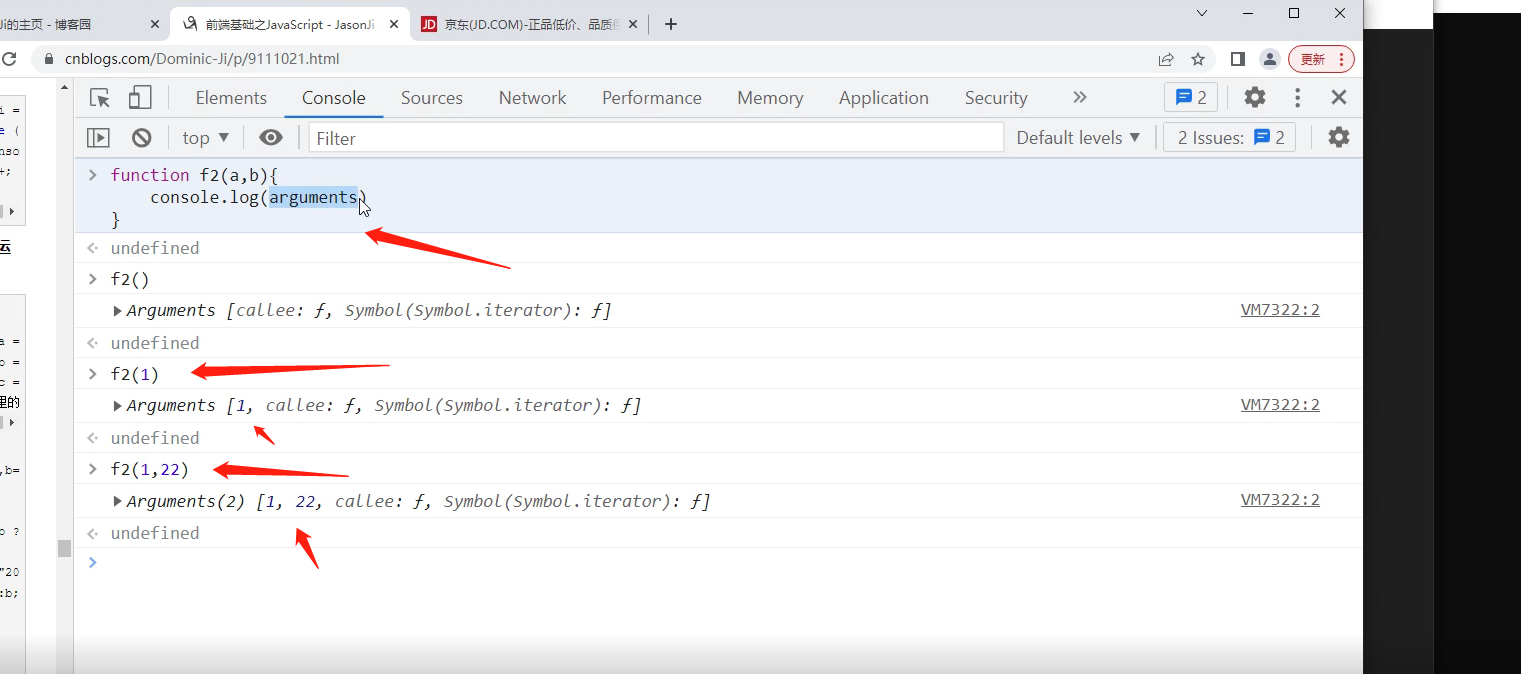
Task: Open the Chrome profile avatar
Action: click(x=1269, y=59)
